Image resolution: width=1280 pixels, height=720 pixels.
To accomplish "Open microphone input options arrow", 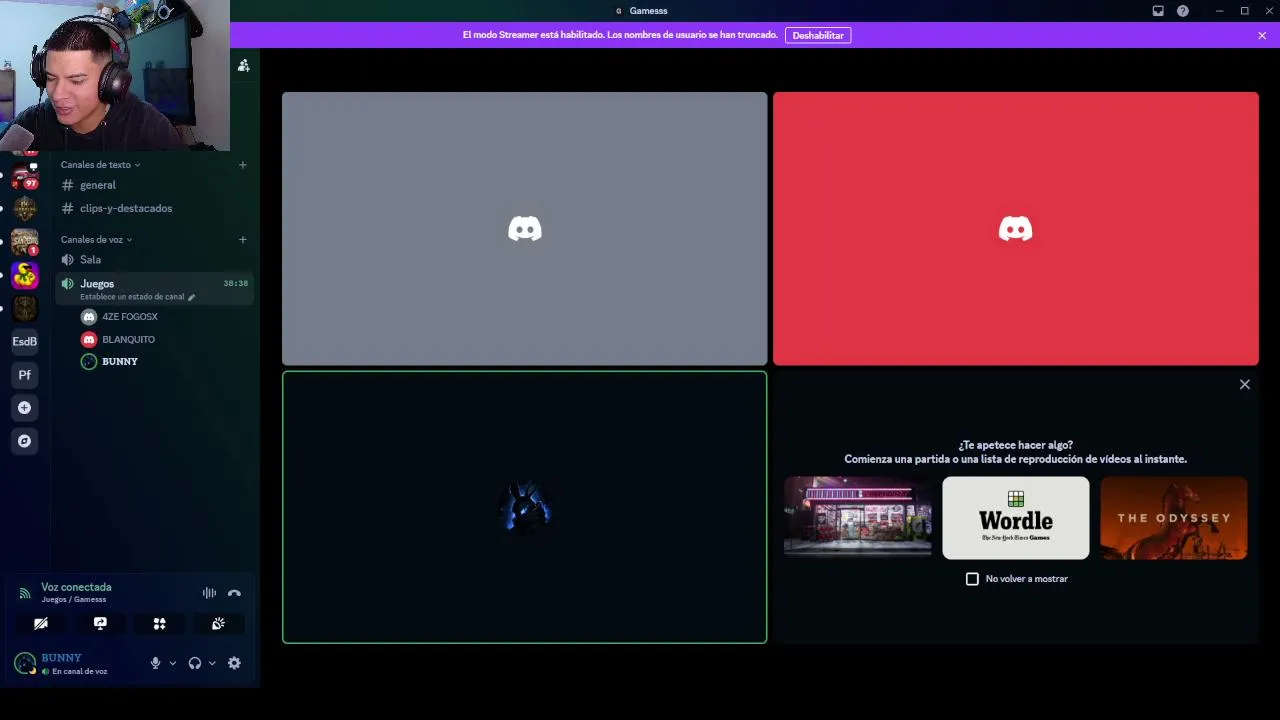I will coord(173,663).
